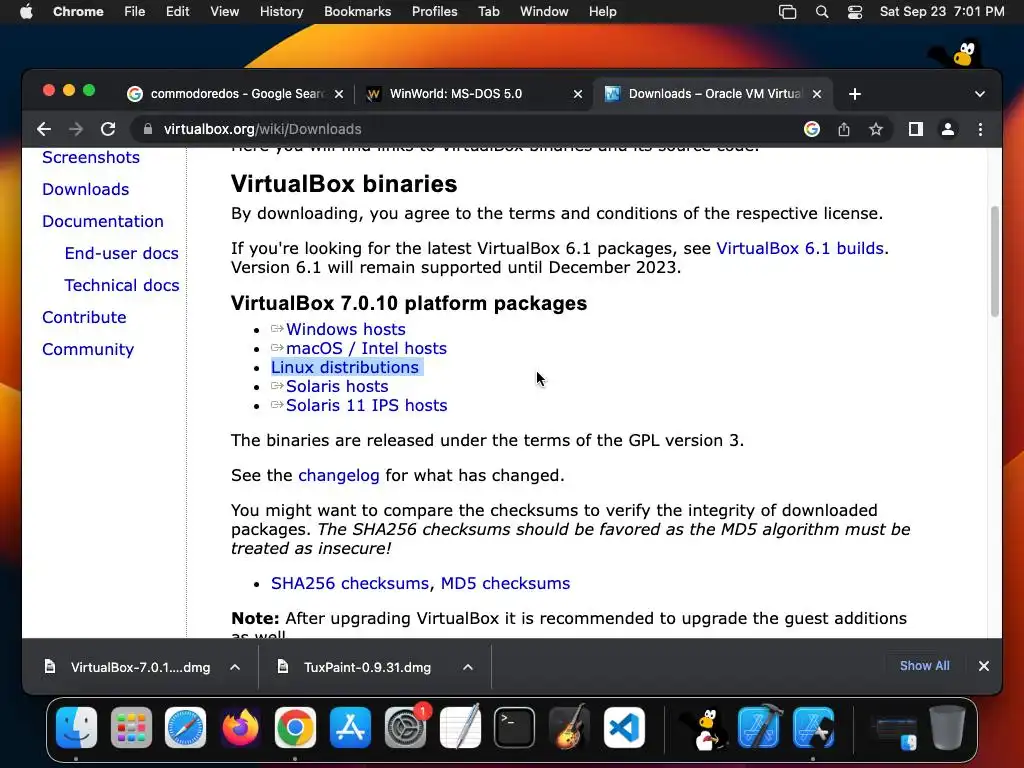Launch Safari from the Dock
1024x768 pixels.
[x=185, y=728]
